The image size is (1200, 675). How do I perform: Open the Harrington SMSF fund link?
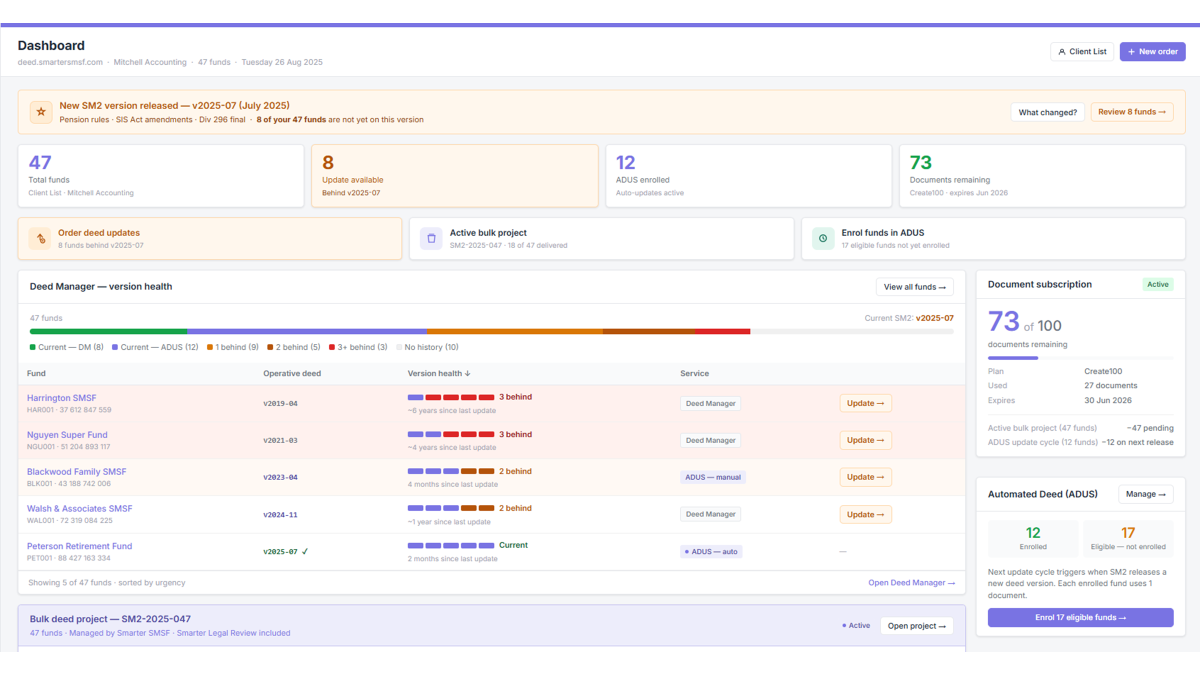point(62,398)
